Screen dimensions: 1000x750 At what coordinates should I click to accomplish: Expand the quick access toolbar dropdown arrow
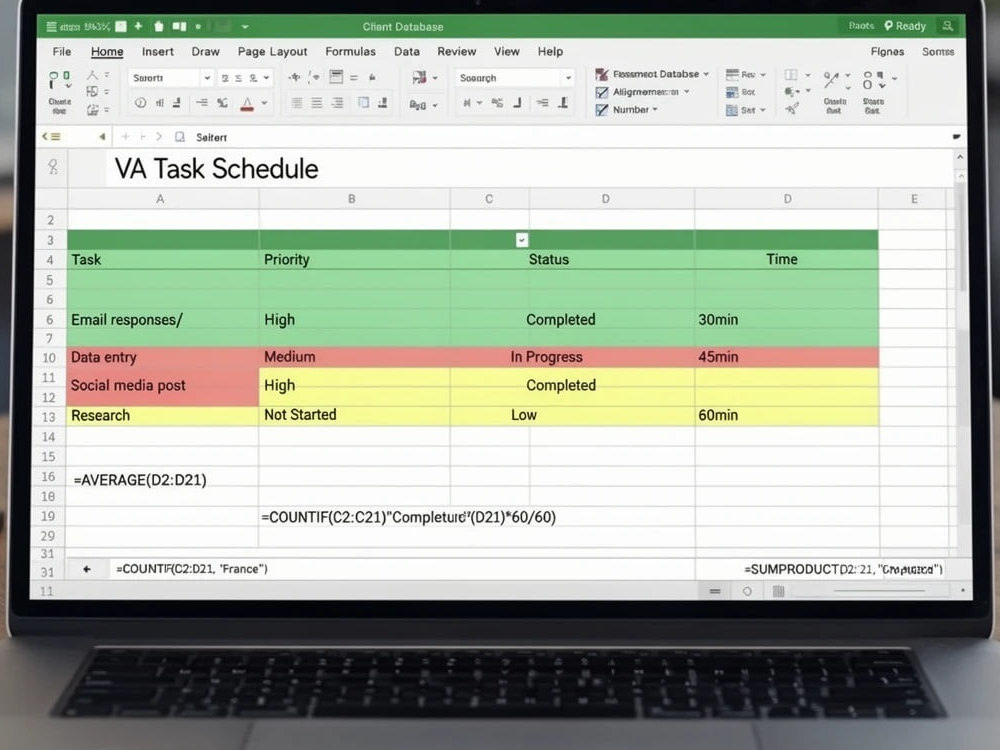click(x=245, y=27)
